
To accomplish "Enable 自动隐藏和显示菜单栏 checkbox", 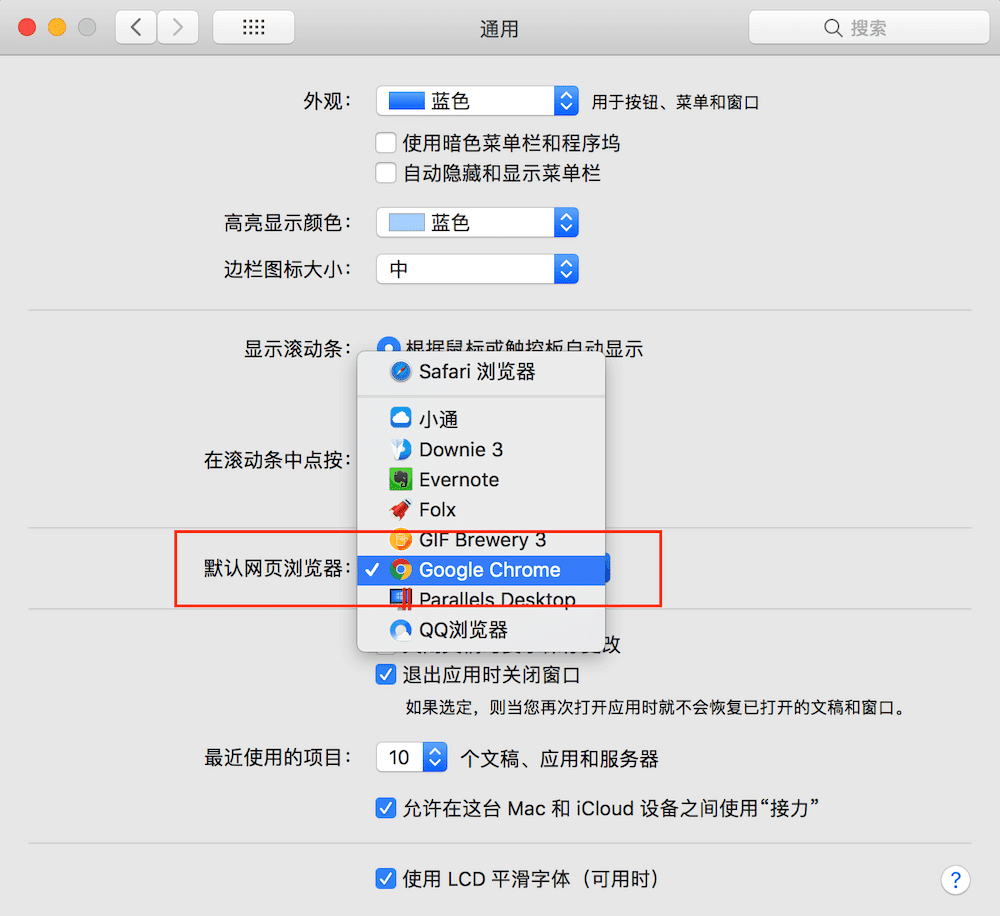I will click(386, 173).
